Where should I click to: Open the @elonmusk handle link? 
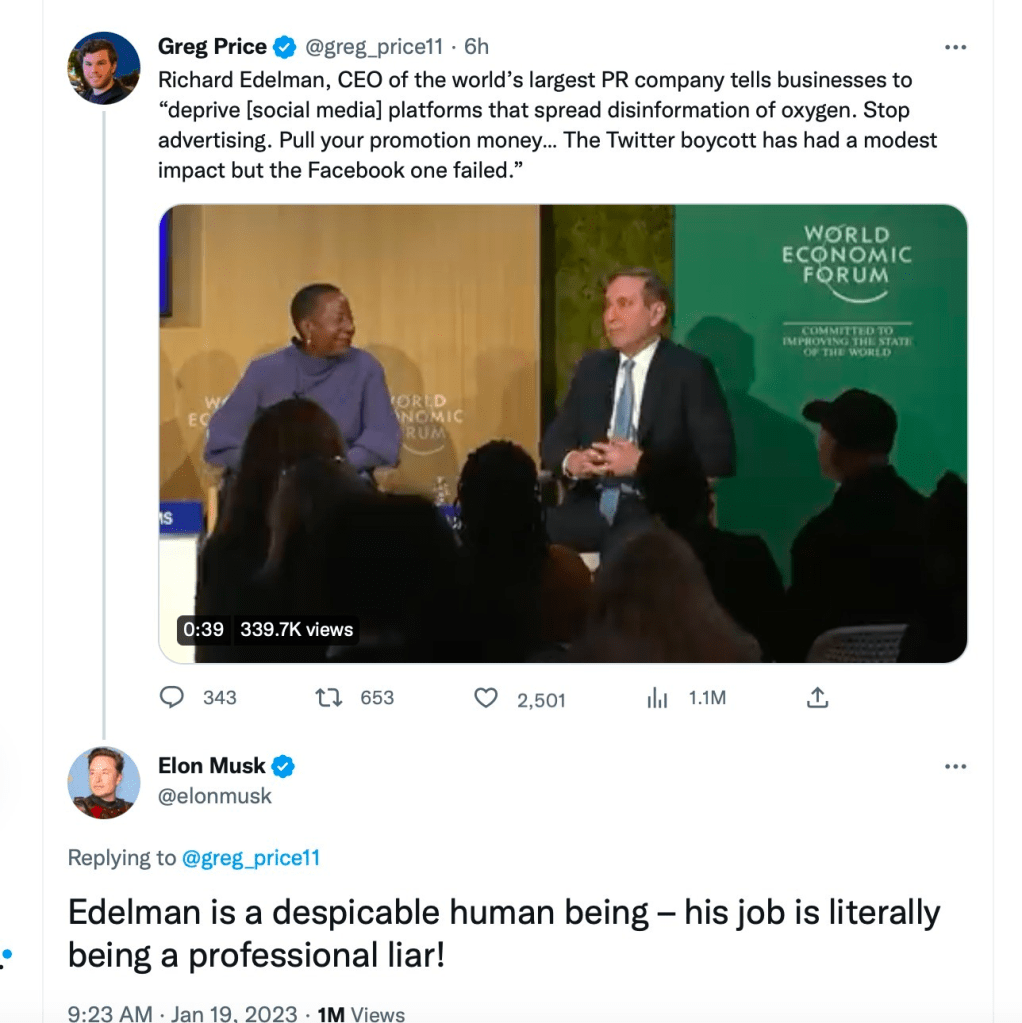coord(215,796)
